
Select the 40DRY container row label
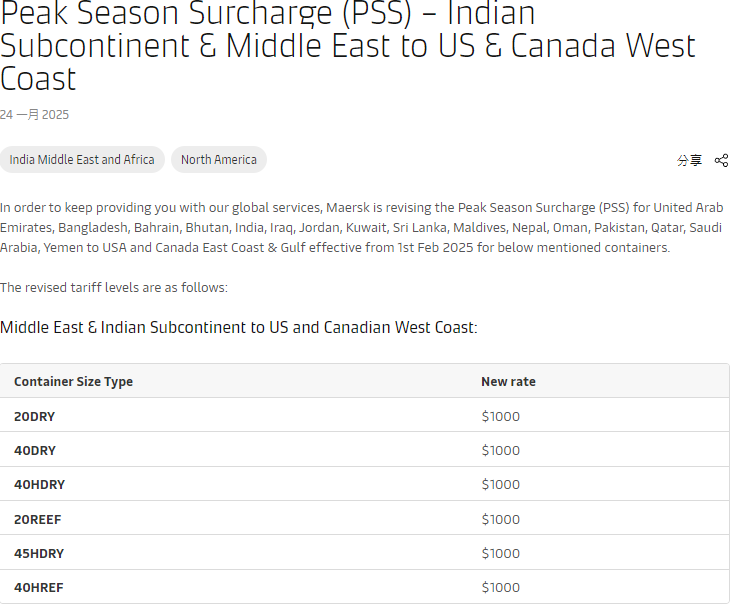point(35,450)
